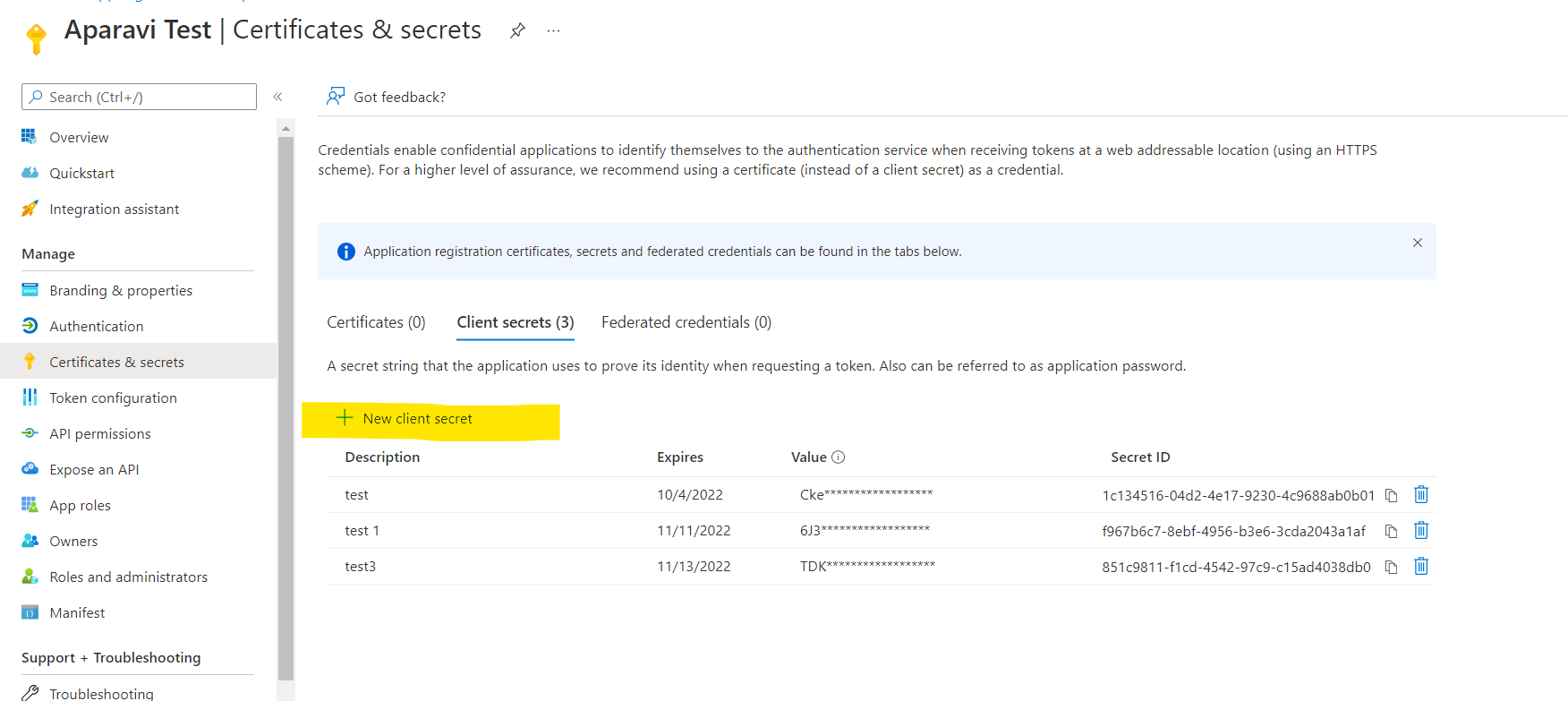This screenshot has width=1568, height=701.
Task: Click the sidebar vertical scrollbar thumb
Action: click(x=286, y=408)
